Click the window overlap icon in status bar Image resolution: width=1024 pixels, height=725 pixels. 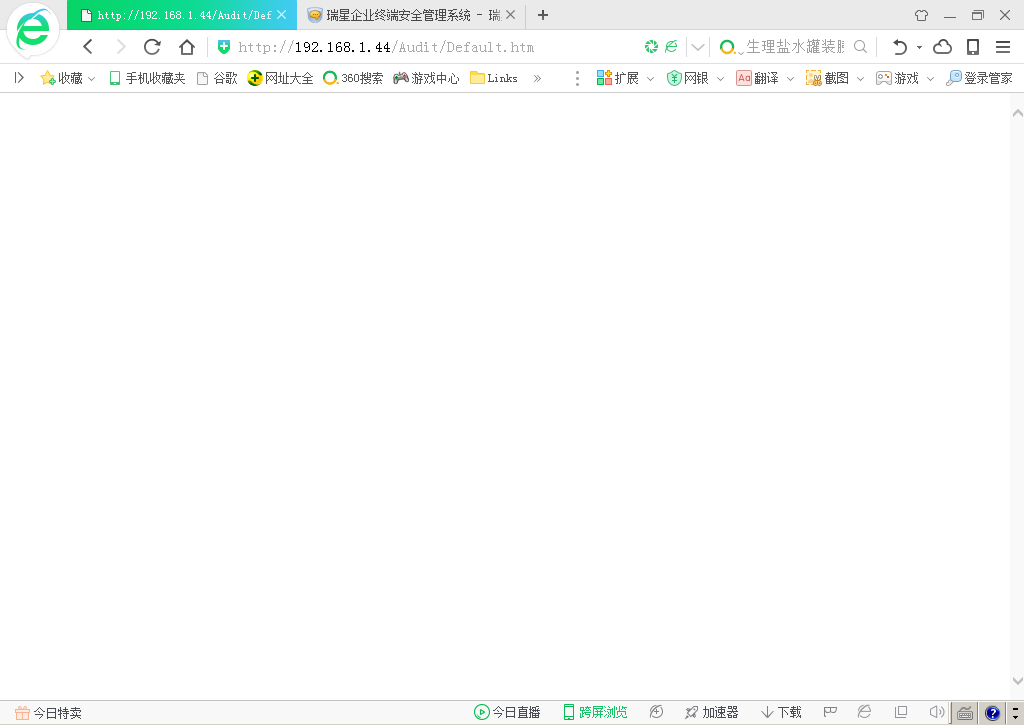click(x=901, y=712)
